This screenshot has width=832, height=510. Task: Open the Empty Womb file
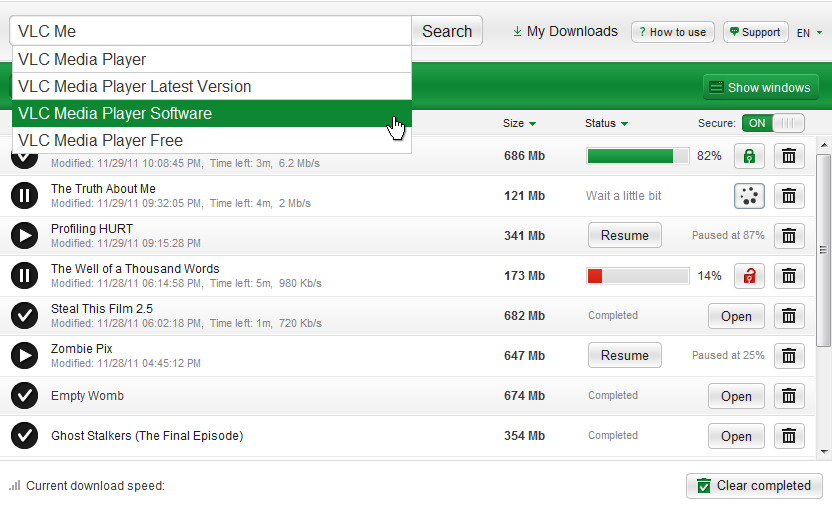coord(736,396)
